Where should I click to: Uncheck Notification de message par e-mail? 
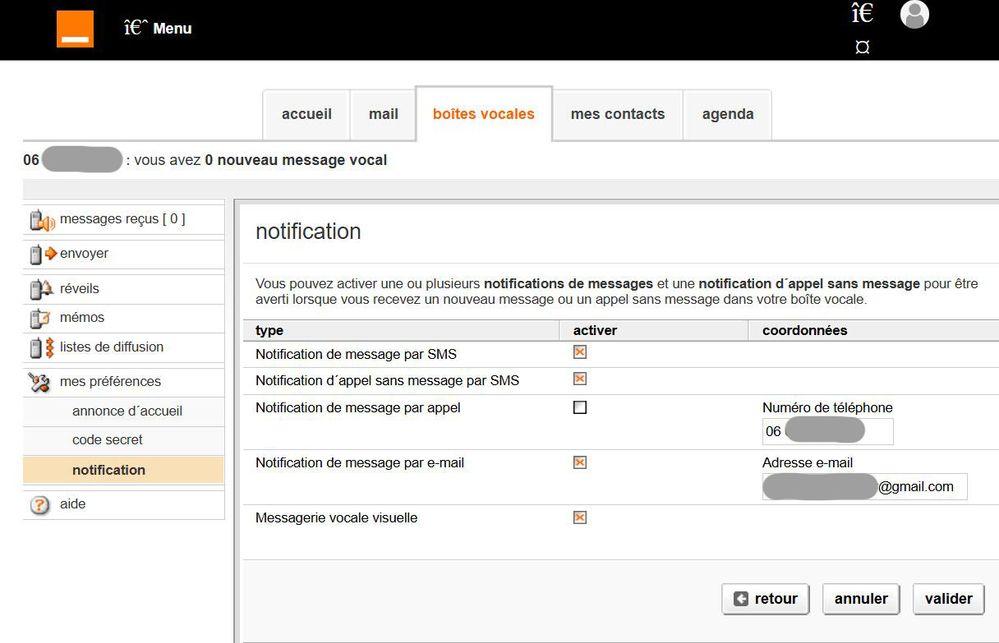click(x=580, y=462)
